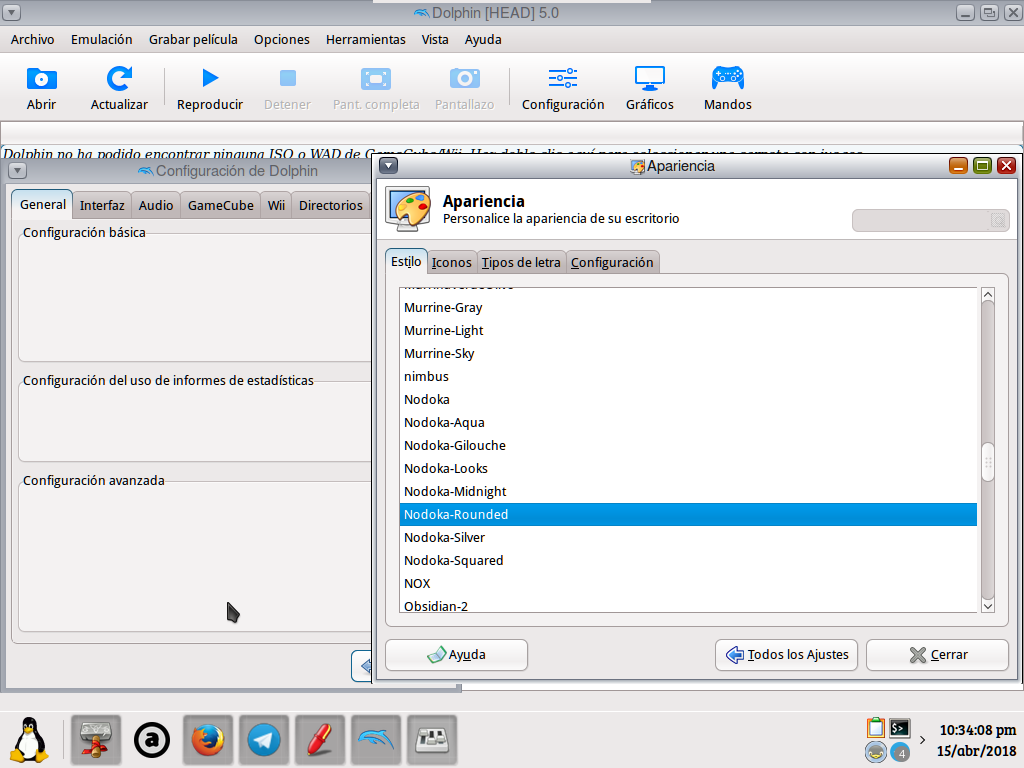Open the Grabar película menu
This screenshot has height=768, width=1024.
coord(193,40)
